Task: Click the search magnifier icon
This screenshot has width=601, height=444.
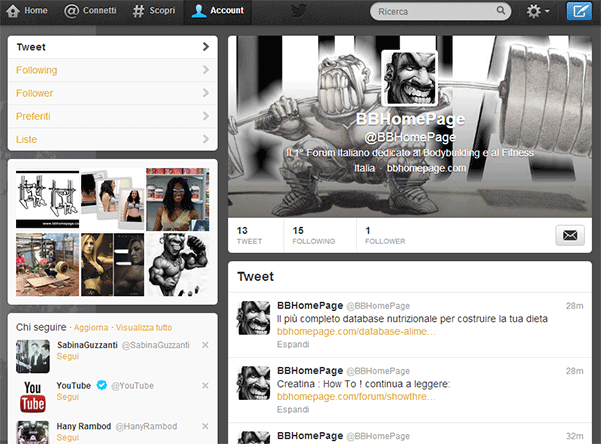Action: pyautogui.click(x=501, y=10)
